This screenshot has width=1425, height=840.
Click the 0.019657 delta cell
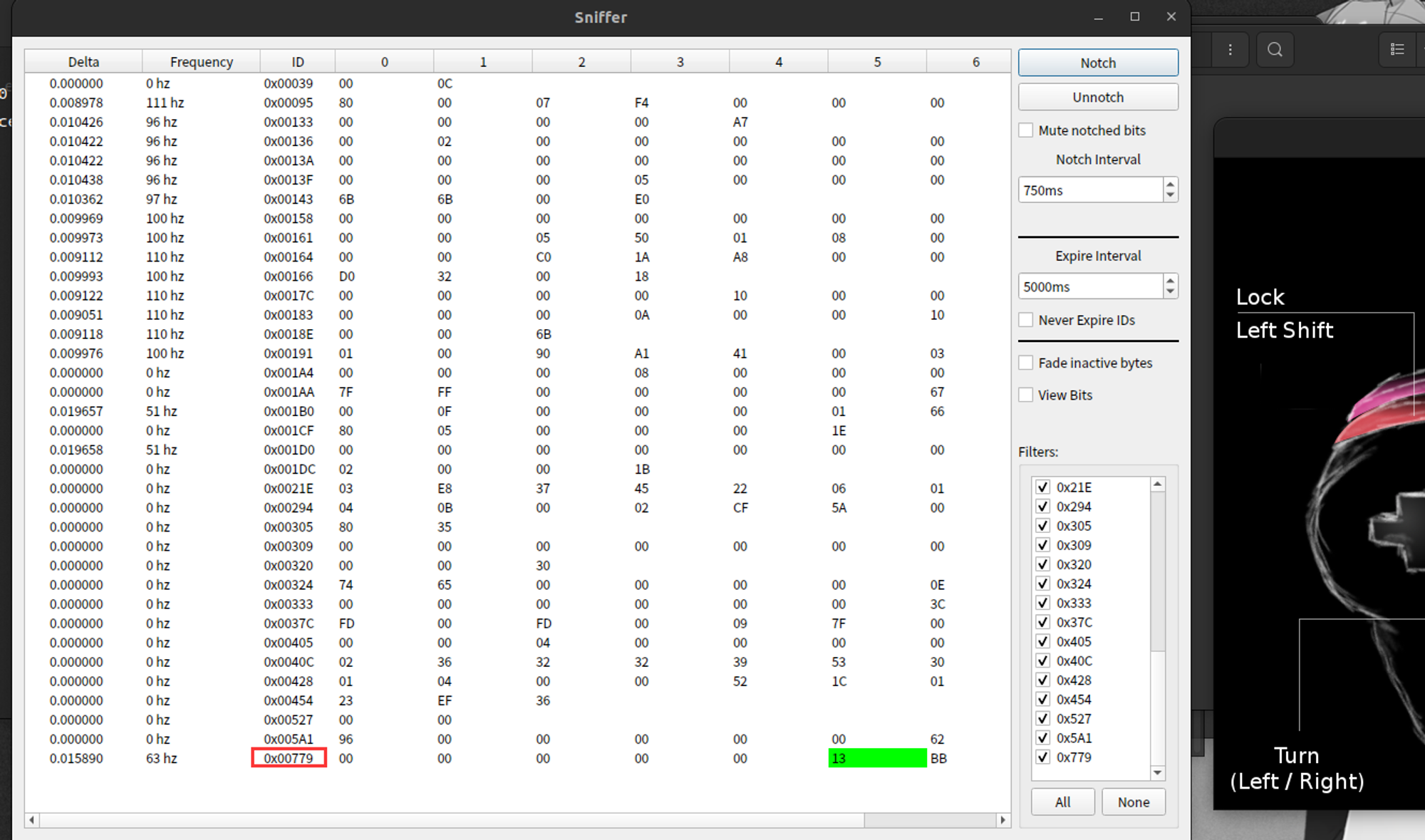coord(76,411)
